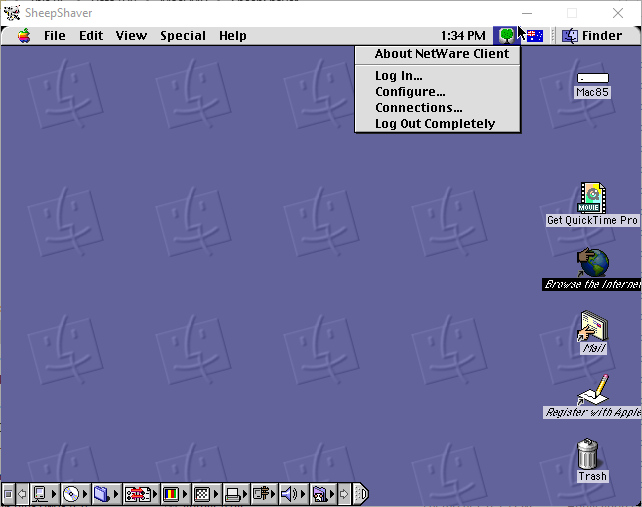
Task: Minimize the SheepShaver window
Action: point(527,13)
